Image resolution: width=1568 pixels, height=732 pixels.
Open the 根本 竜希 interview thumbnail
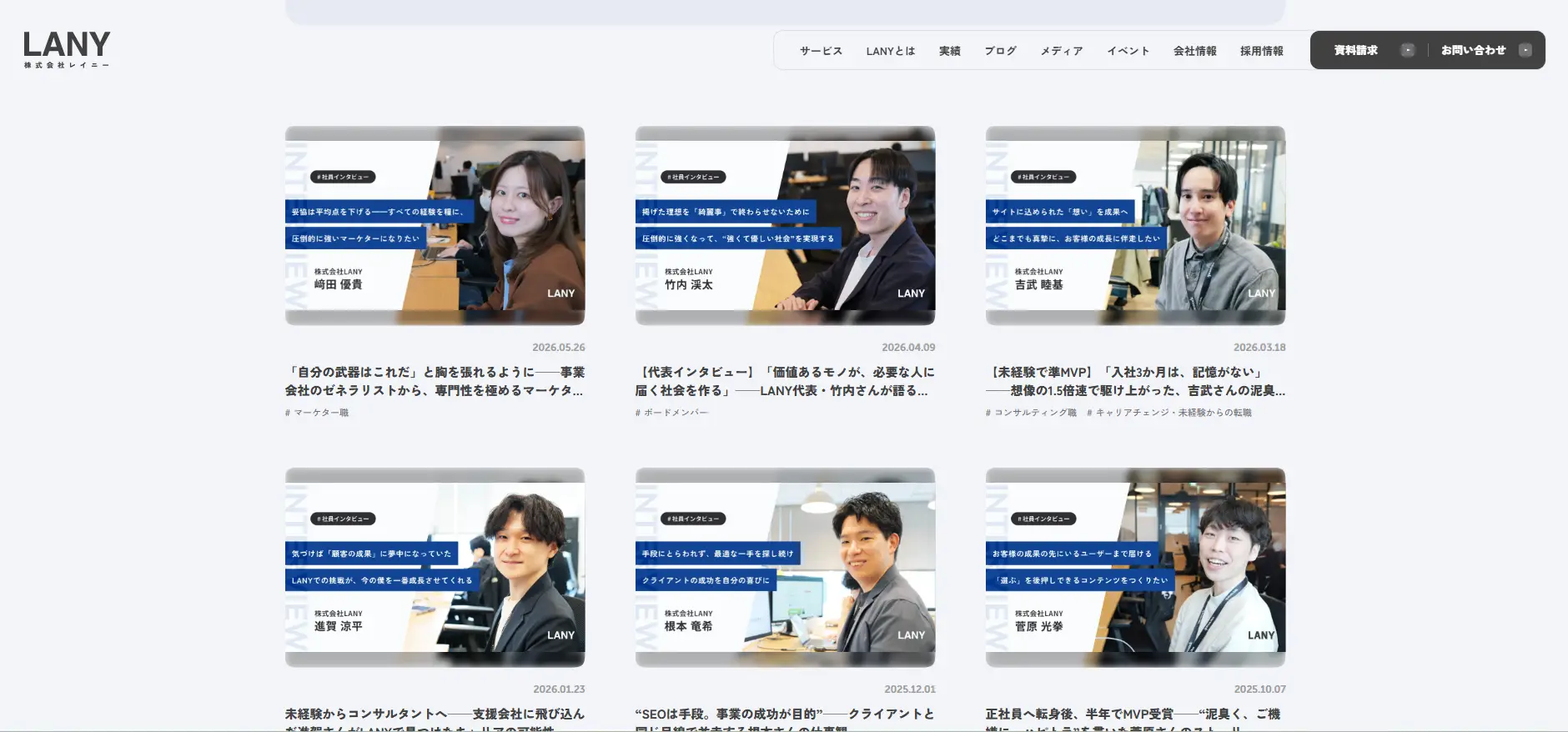point(785,567)
